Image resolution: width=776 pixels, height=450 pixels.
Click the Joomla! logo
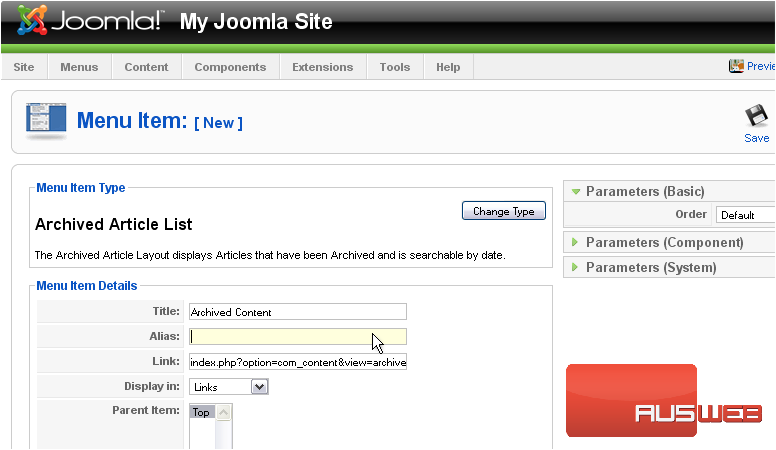[89, 21]
